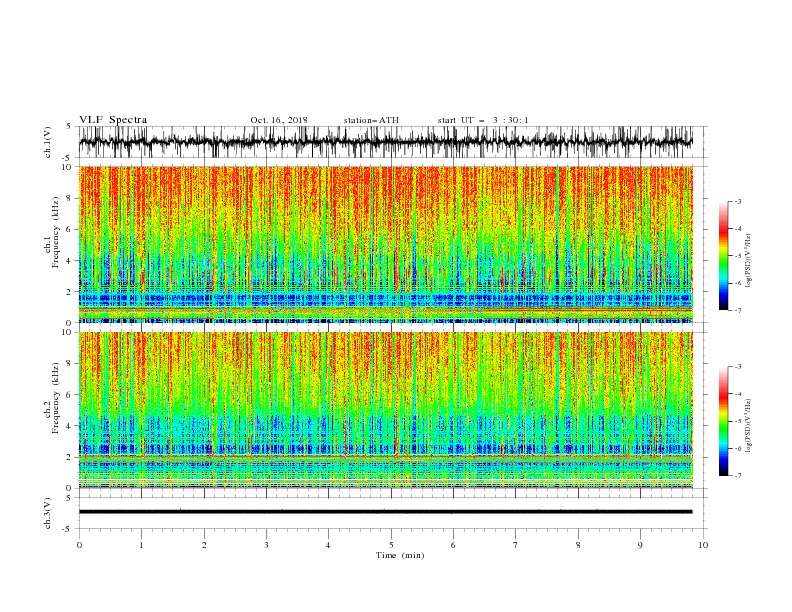Click the "8" tick on the time axis
The width and height of the screenshot is (792, 612).
tap(578, 545)
